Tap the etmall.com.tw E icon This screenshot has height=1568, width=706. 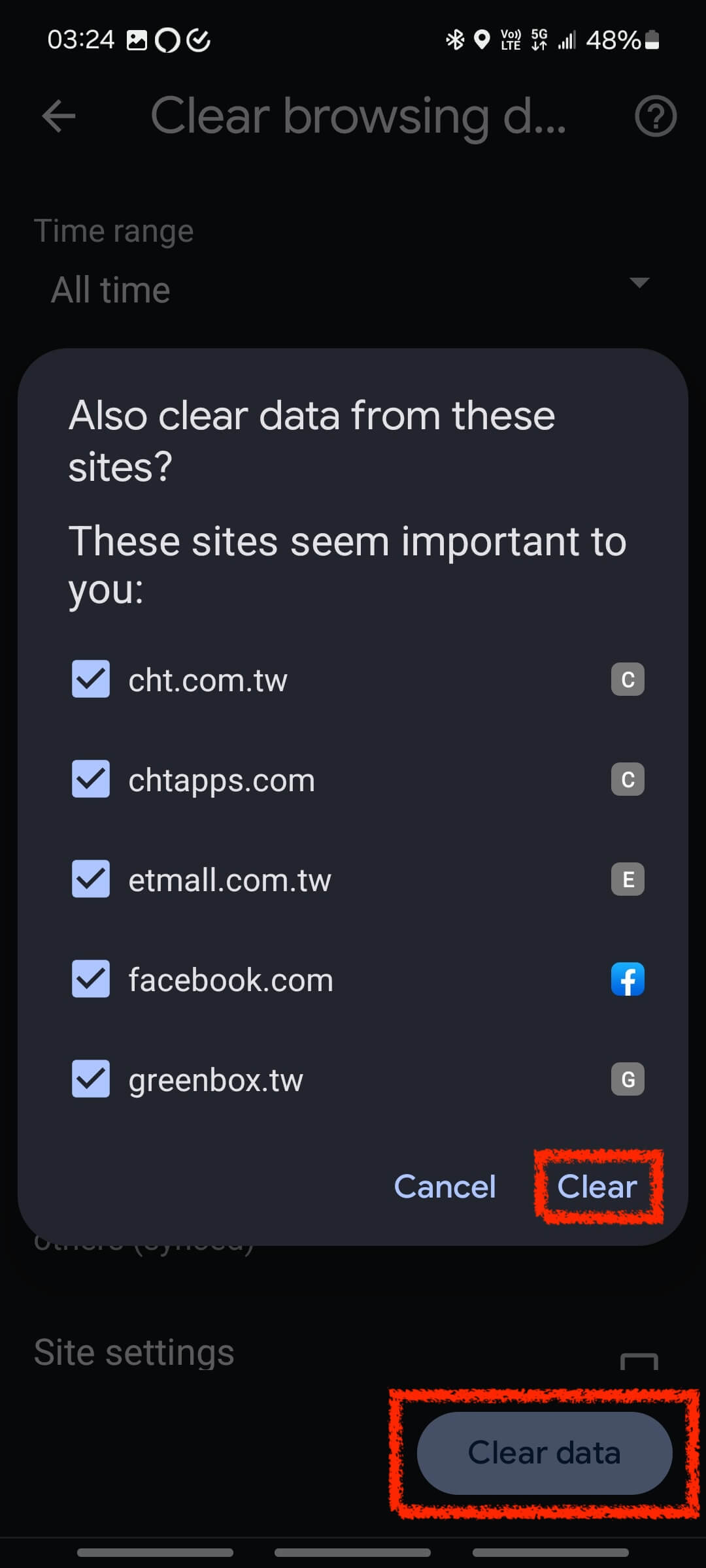(628, 879)
